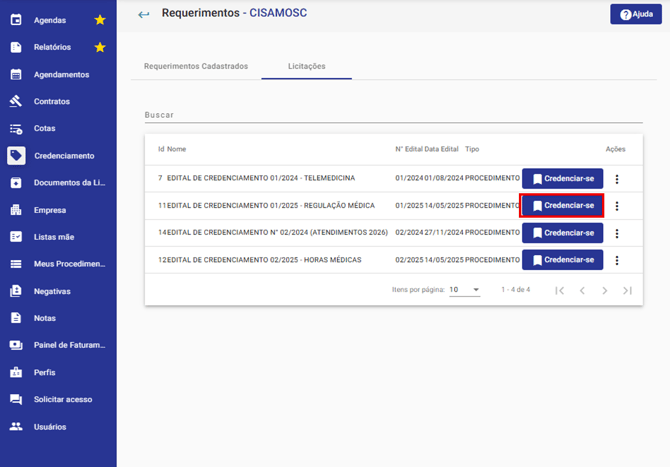Toggle favorite star next to Relatórios
670x467 pixels.
tap(100, 47)
